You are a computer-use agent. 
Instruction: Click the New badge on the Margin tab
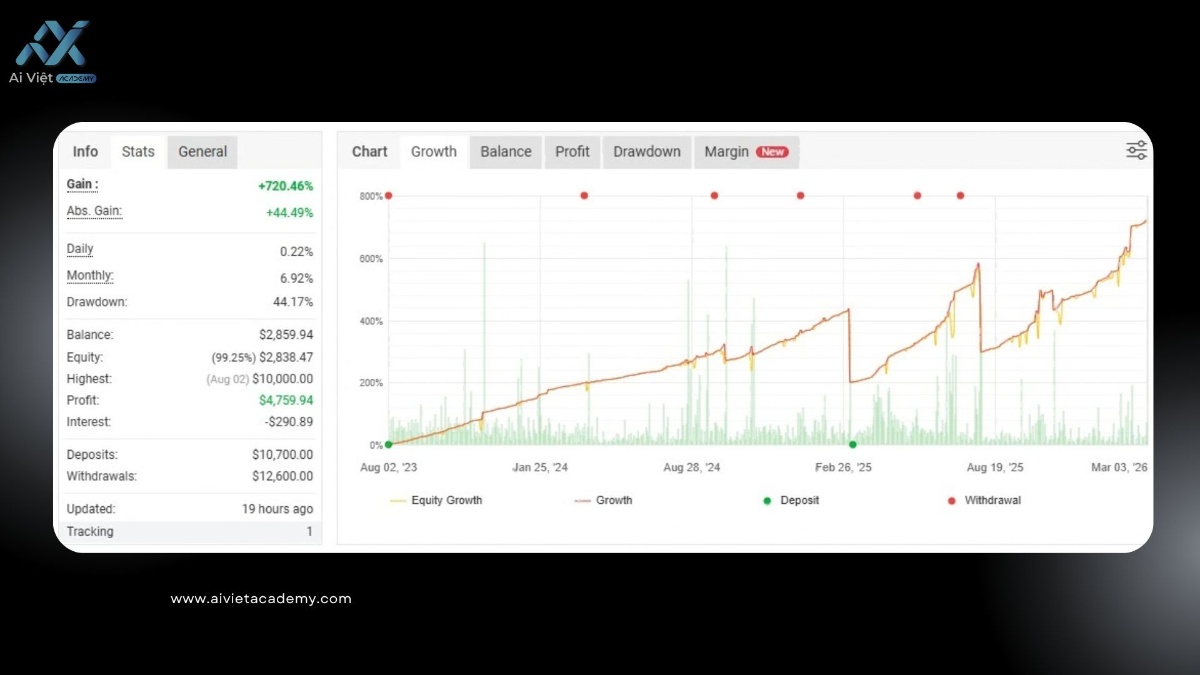pyautogui.click(x=773, y=151)
